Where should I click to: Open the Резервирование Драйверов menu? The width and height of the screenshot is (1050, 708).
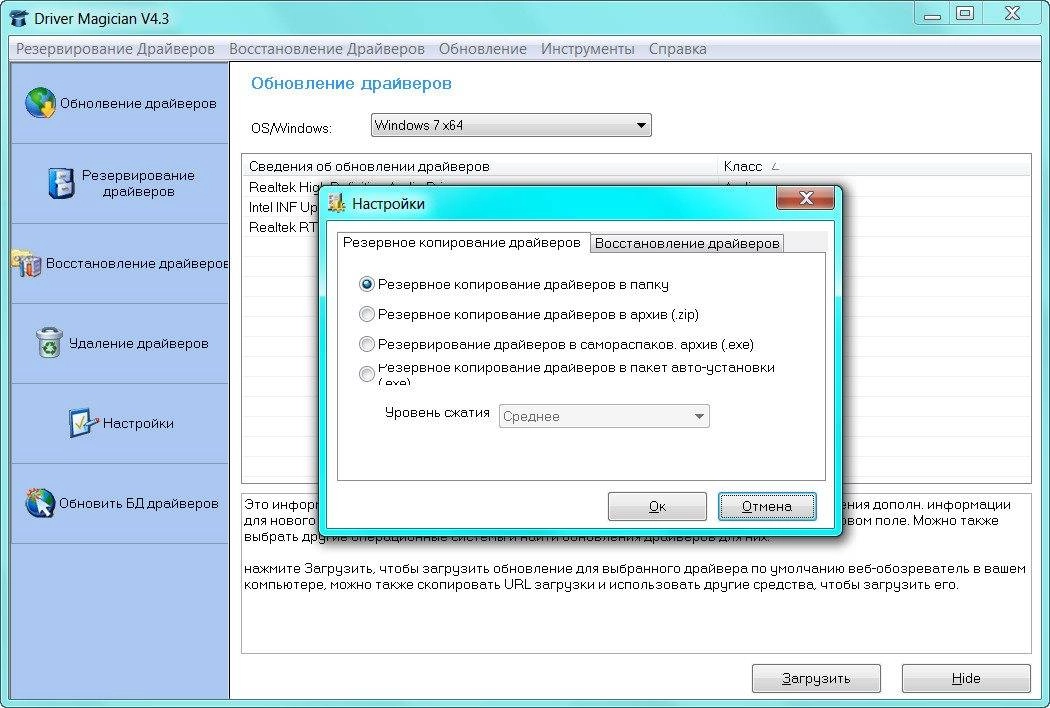pyautogui.click(x=115, y=49)
